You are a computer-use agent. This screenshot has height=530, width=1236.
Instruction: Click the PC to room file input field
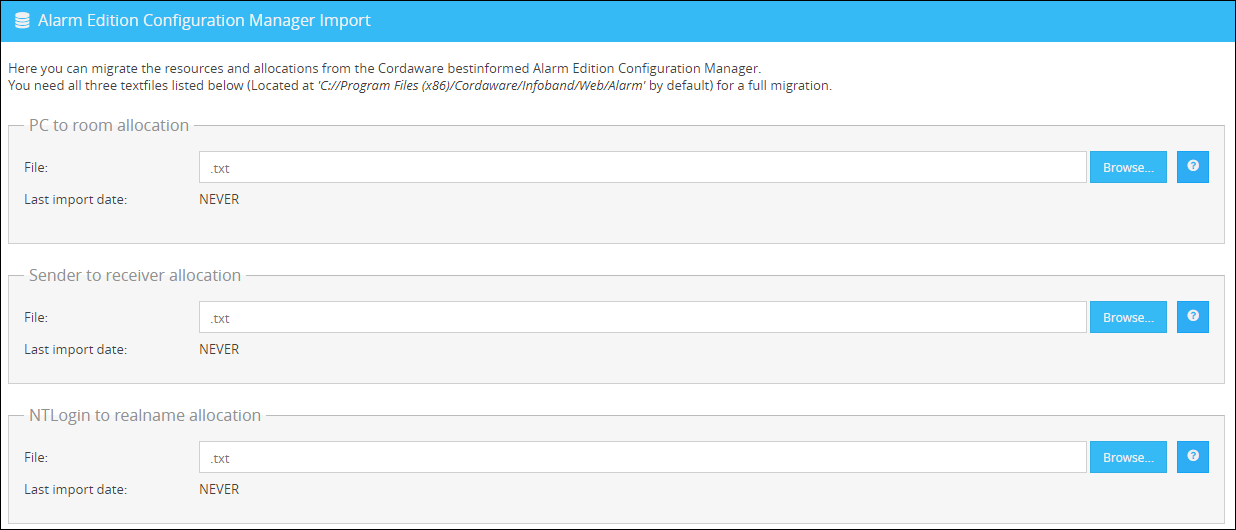click(642, 168)
